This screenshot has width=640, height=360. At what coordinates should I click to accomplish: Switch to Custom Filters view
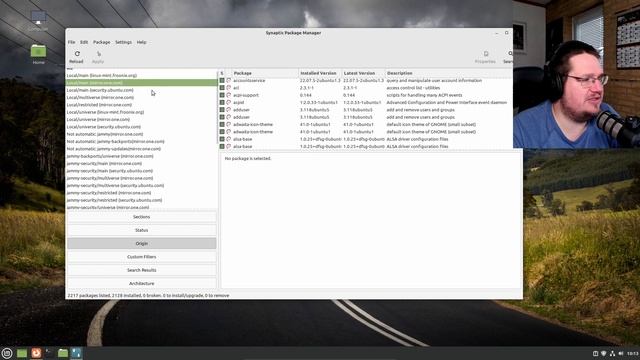click(x=142, y=257)
